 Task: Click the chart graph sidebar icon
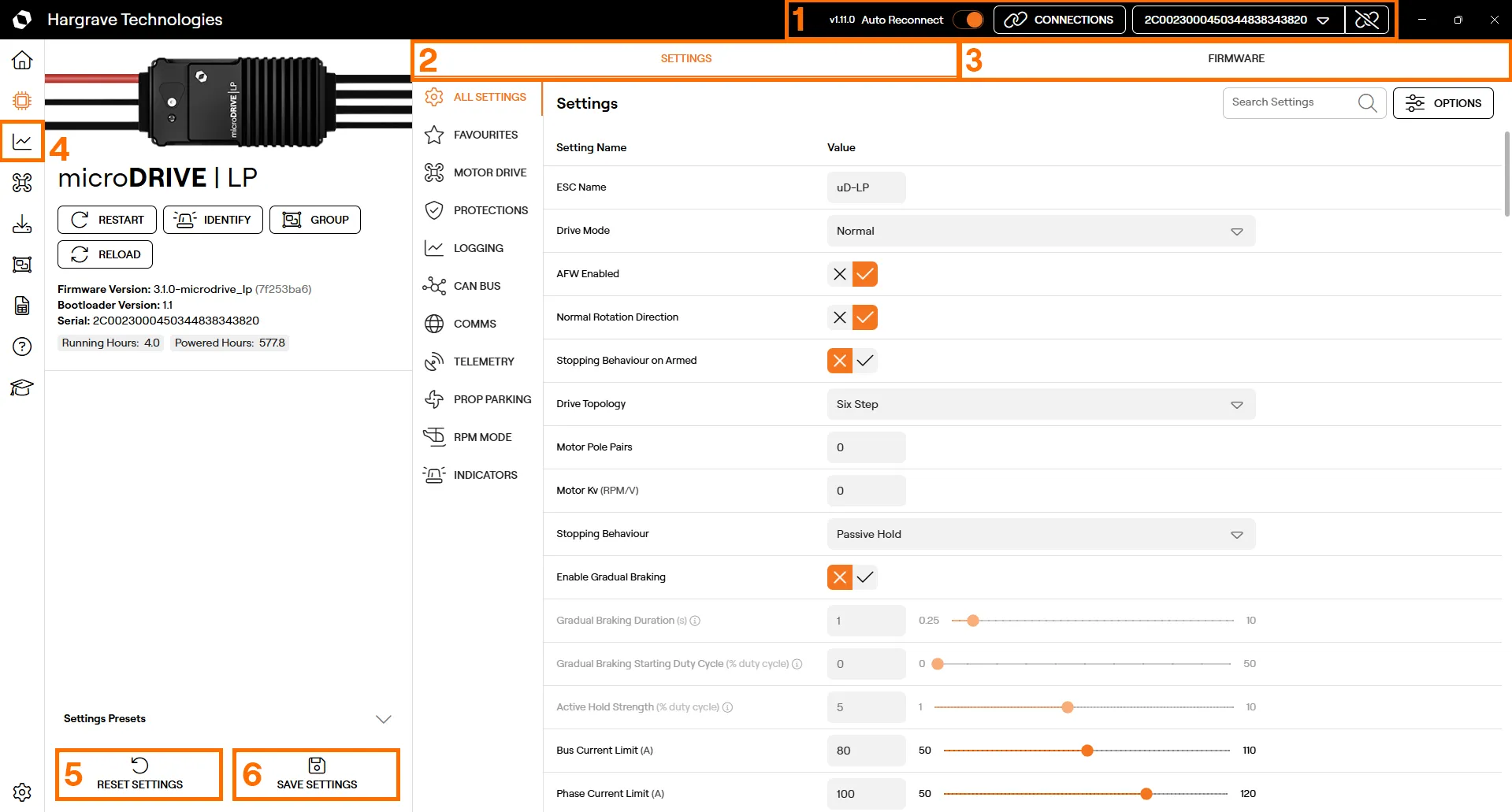22,142
